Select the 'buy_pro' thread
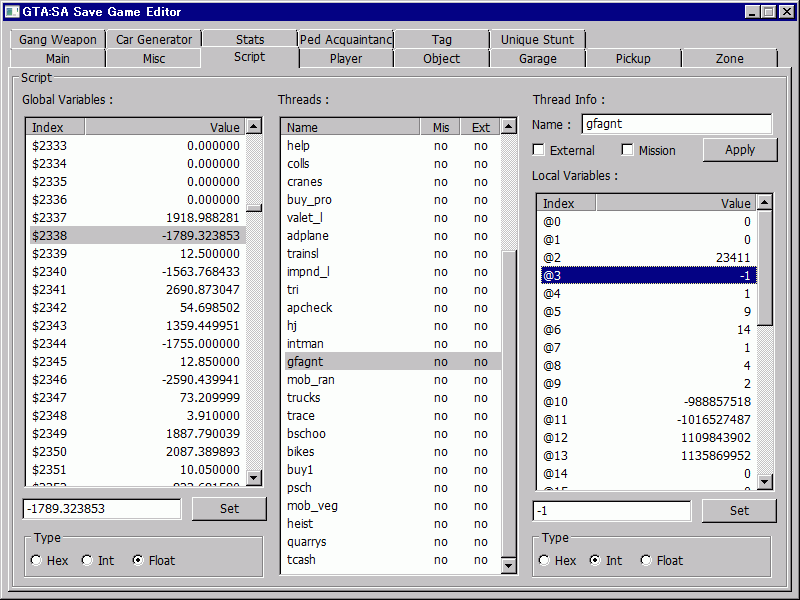The width and height of the screenshot is (800, 600). (392, 199)
